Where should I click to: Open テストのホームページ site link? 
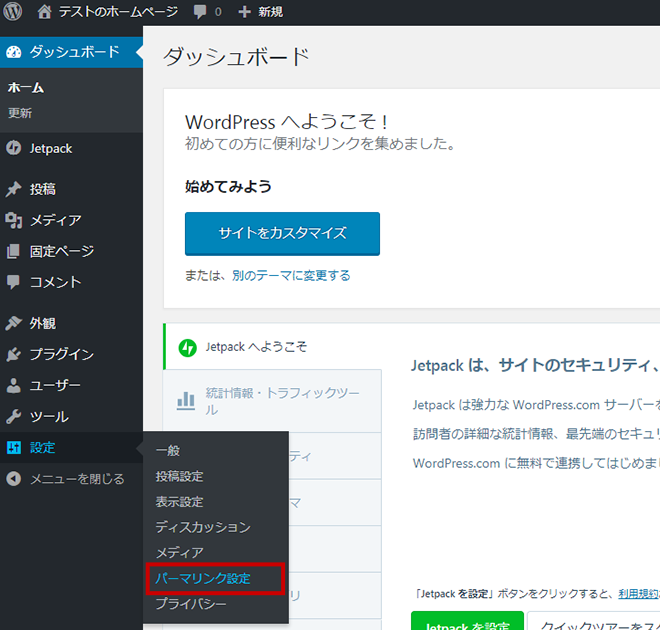(x=119, y=12)
